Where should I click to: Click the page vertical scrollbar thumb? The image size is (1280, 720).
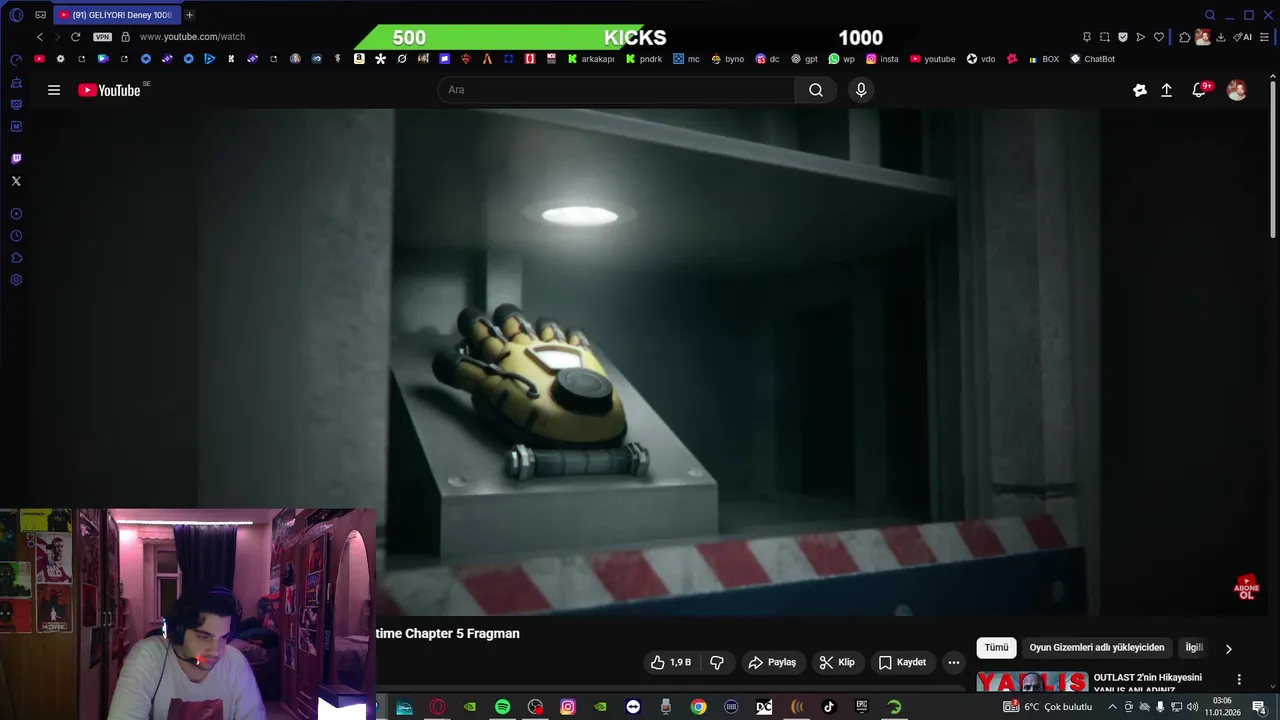[x=1273, y=158]
